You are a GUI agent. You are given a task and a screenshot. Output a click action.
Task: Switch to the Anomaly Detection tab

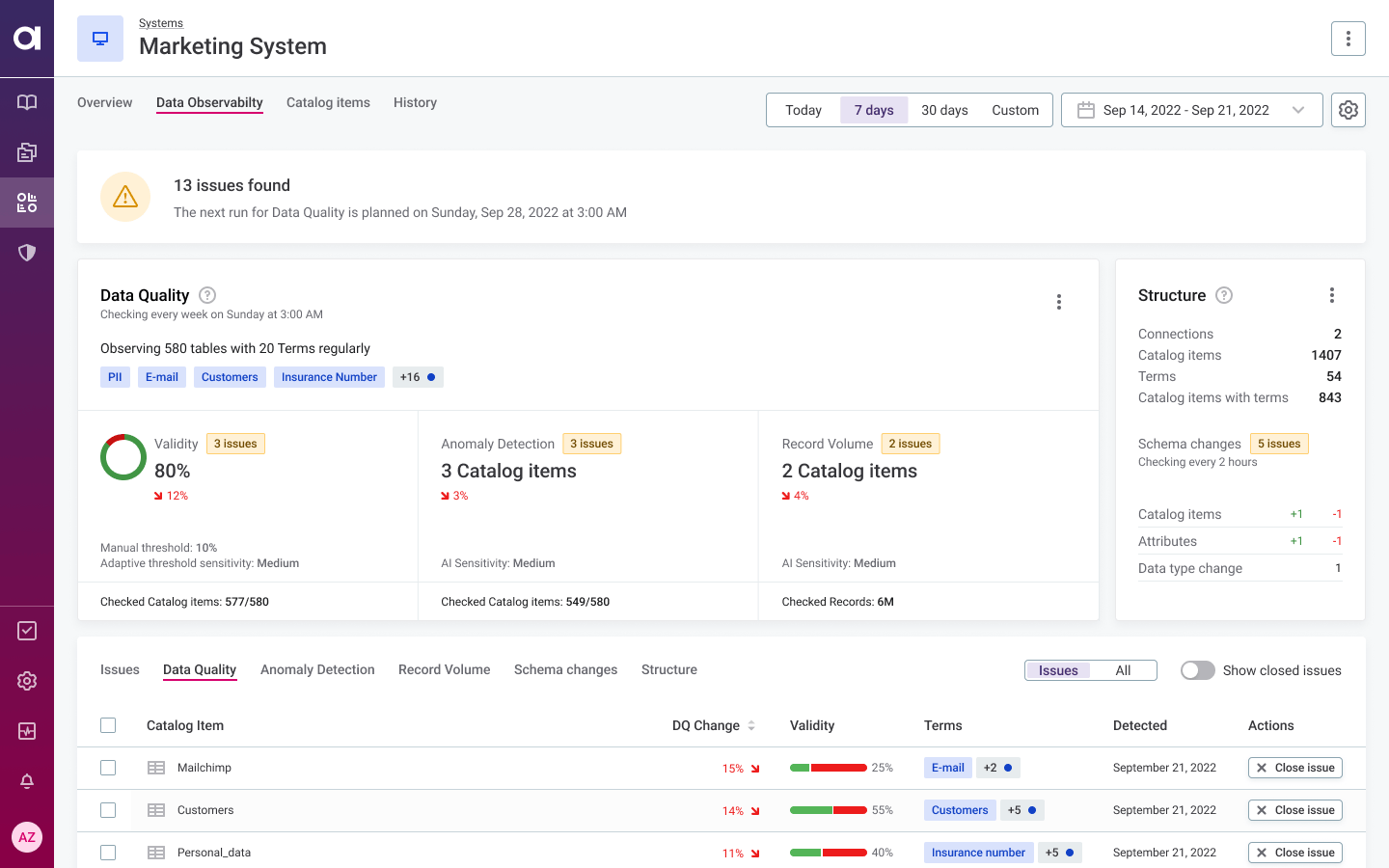(317, 669)
